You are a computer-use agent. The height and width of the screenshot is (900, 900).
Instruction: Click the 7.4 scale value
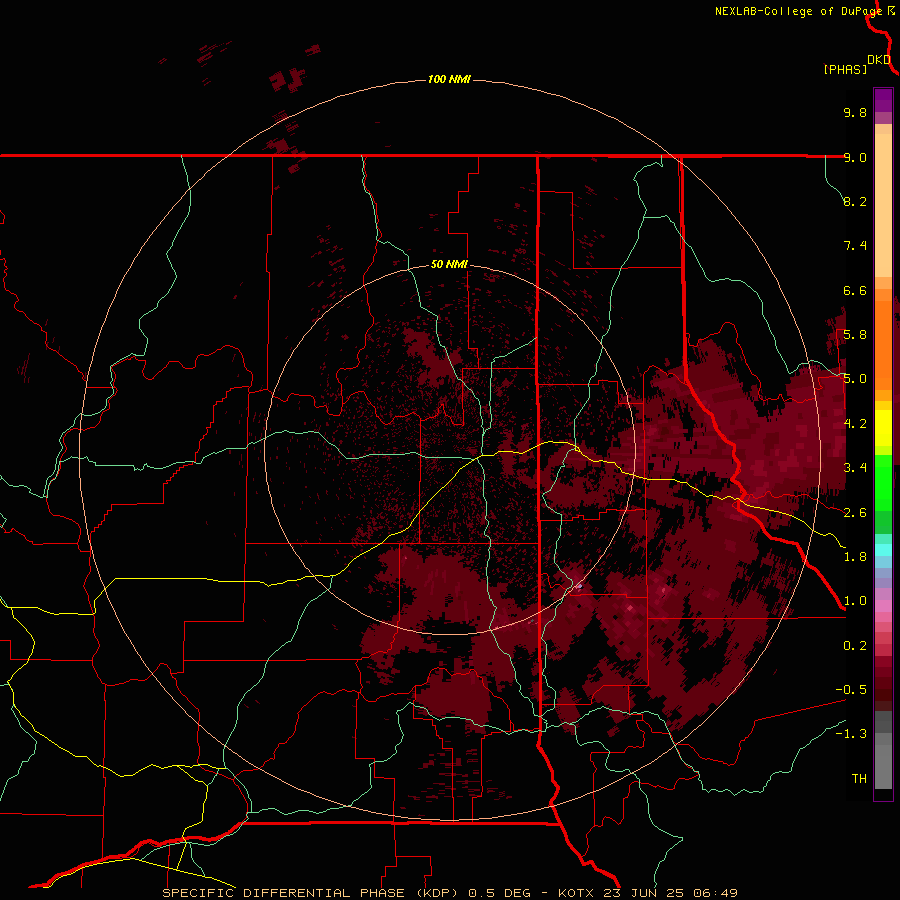[x=855, y=246]
